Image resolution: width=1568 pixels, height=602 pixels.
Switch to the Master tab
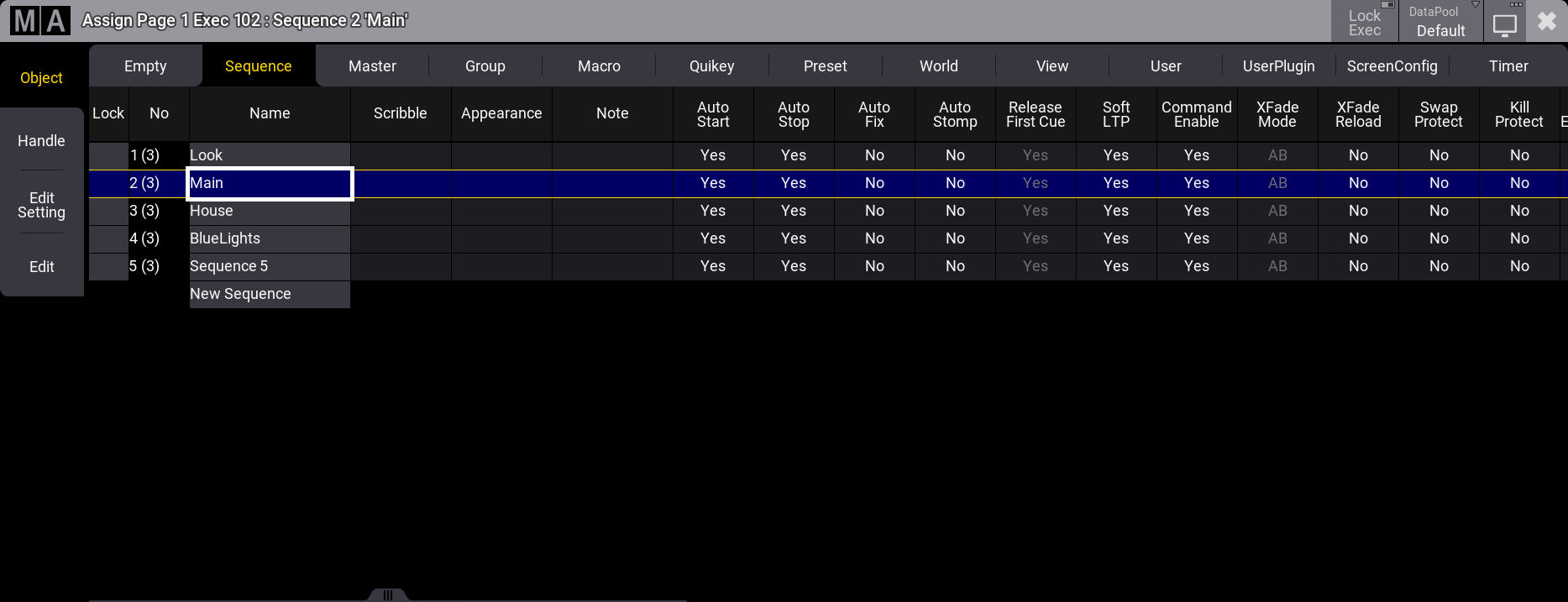click(372, 66)
